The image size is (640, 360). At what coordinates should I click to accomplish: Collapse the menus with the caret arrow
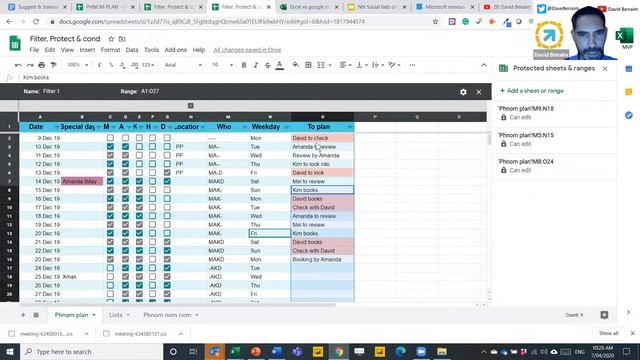tap(484, 65)
